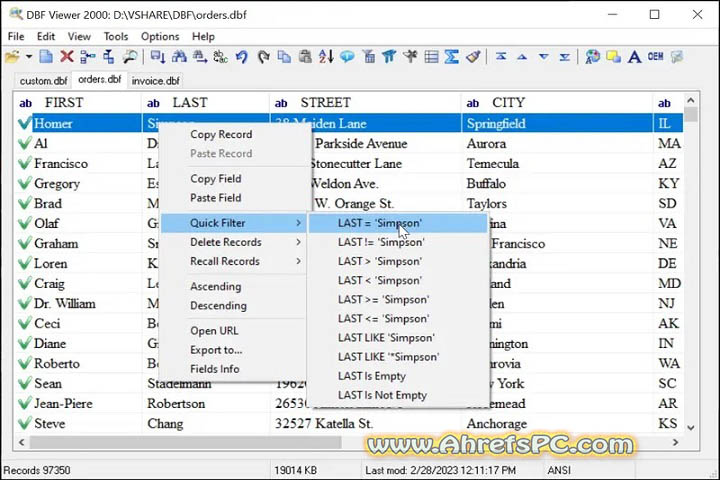Click the Sigma sum icon
The width and height of the screenshot is (720, 480).
(452, 57)
